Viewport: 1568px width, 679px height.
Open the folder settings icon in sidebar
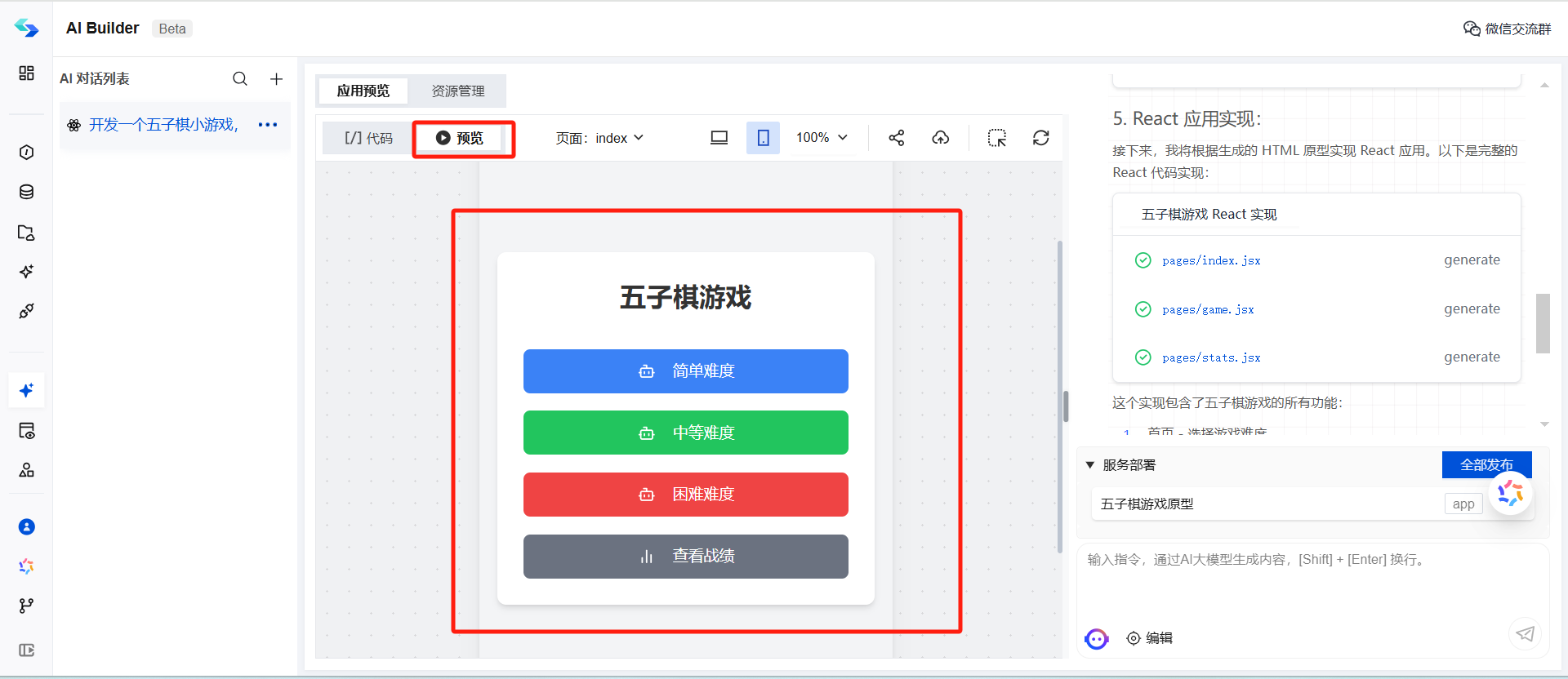point(26,233)
